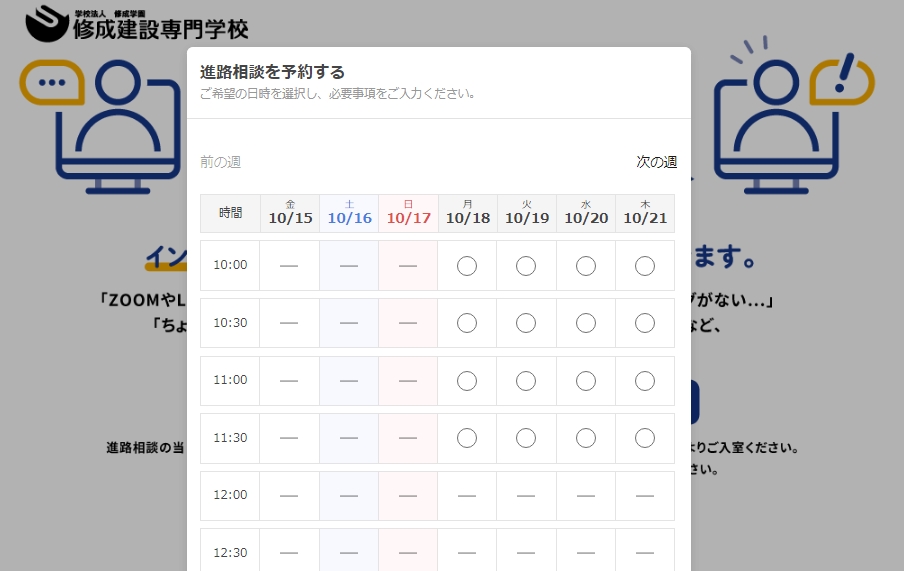This screenshot has height=571, width=904.
Task: Select the 10:00 slot on Wednesday 10/20
Action: pyautogui.click(x=586, y=266)
